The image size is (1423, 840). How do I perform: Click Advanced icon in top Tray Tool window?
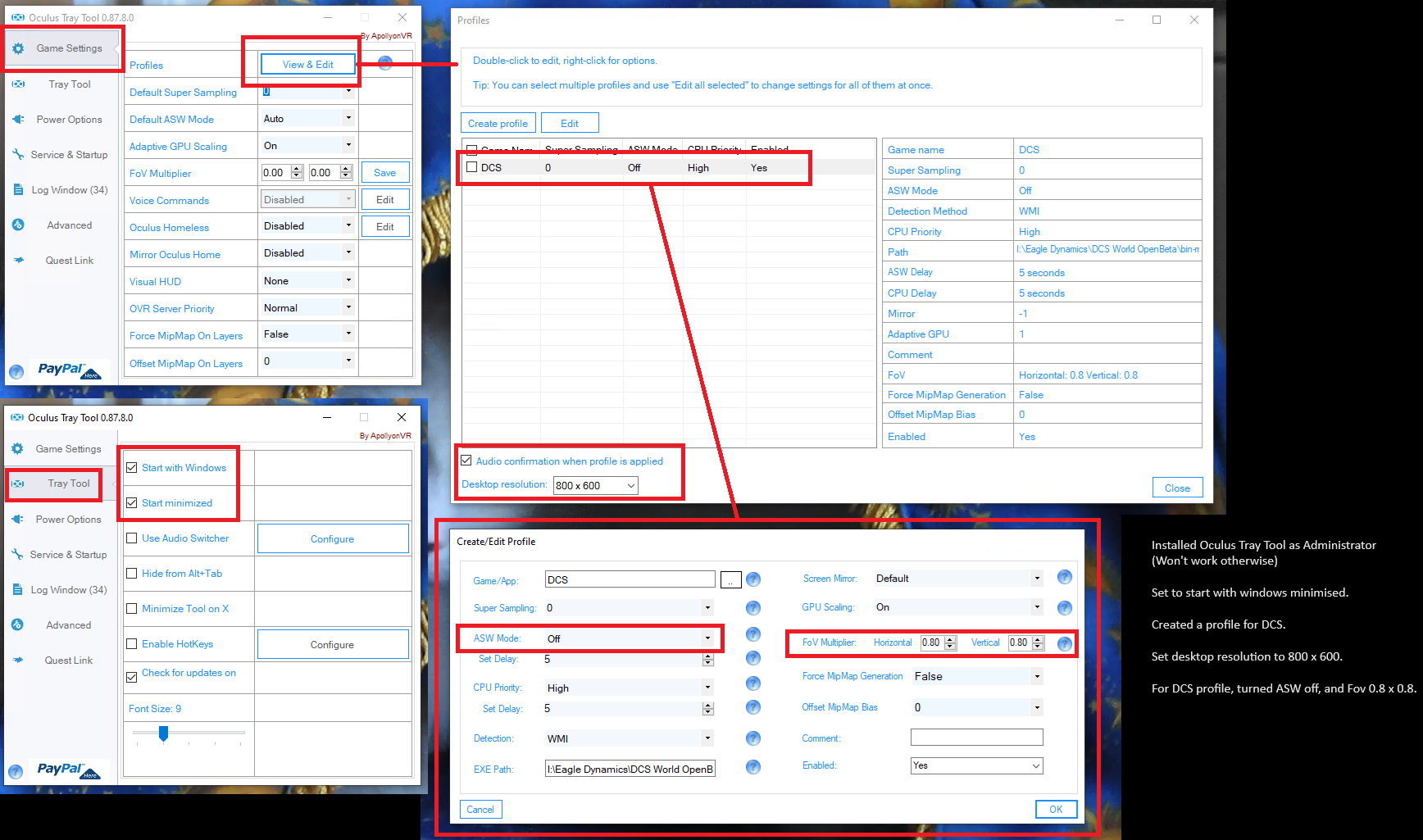[18, 225]
